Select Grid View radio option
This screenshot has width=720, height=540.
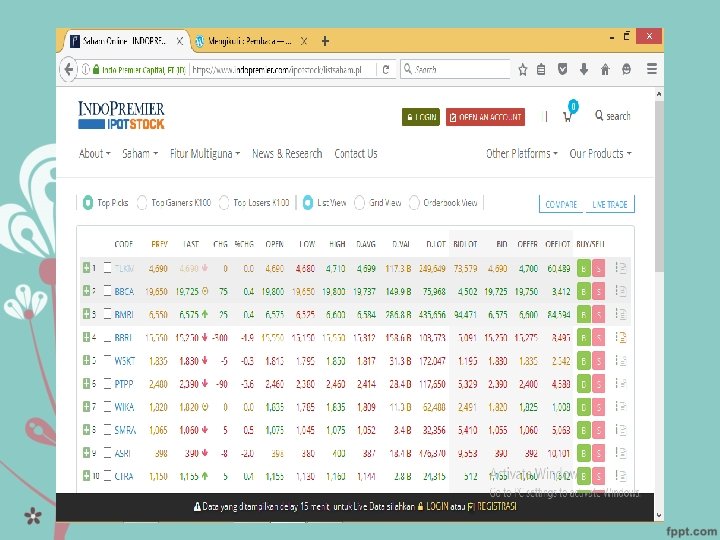pos(359,202)
